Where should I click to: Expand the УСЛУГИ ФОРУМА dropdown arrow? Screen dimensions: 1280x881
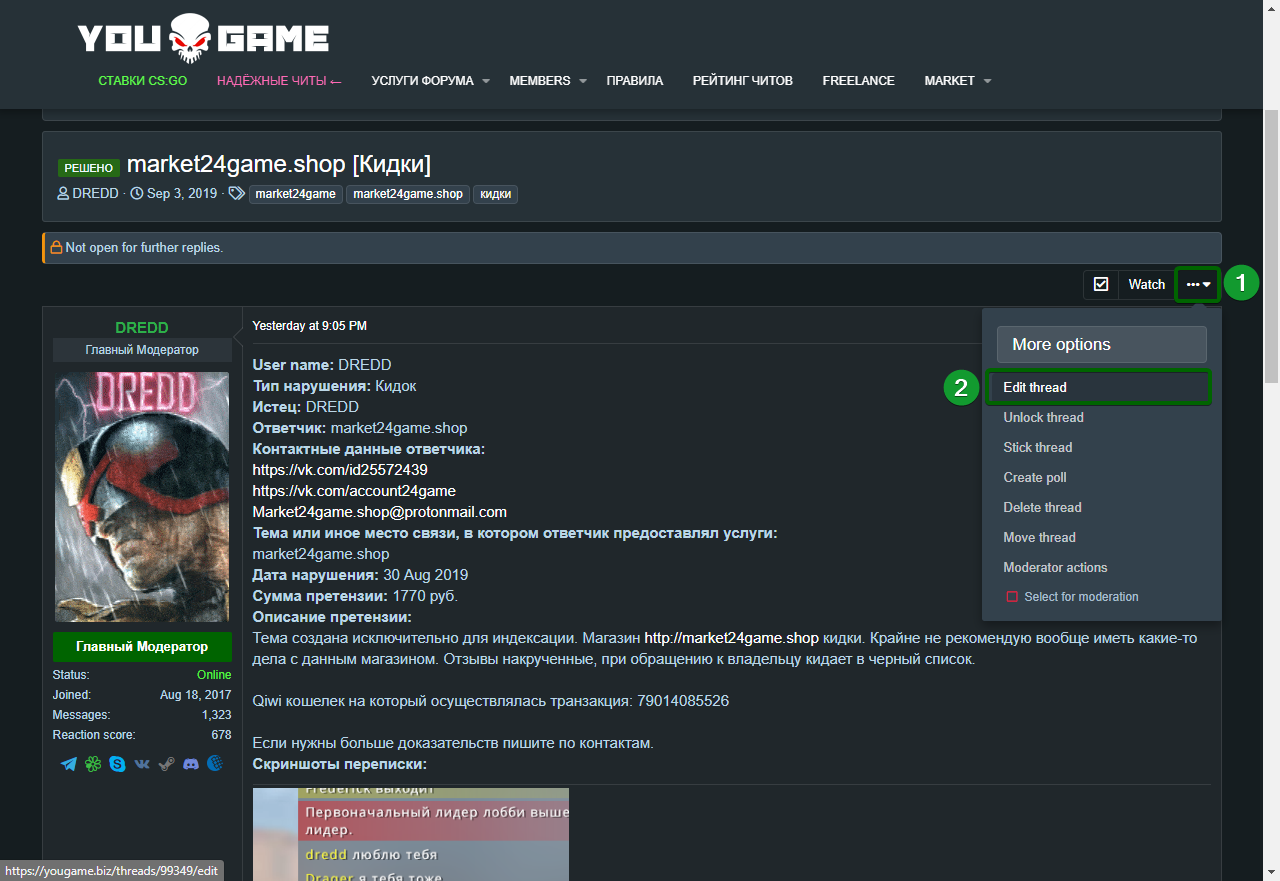click(x=485, y=81)
